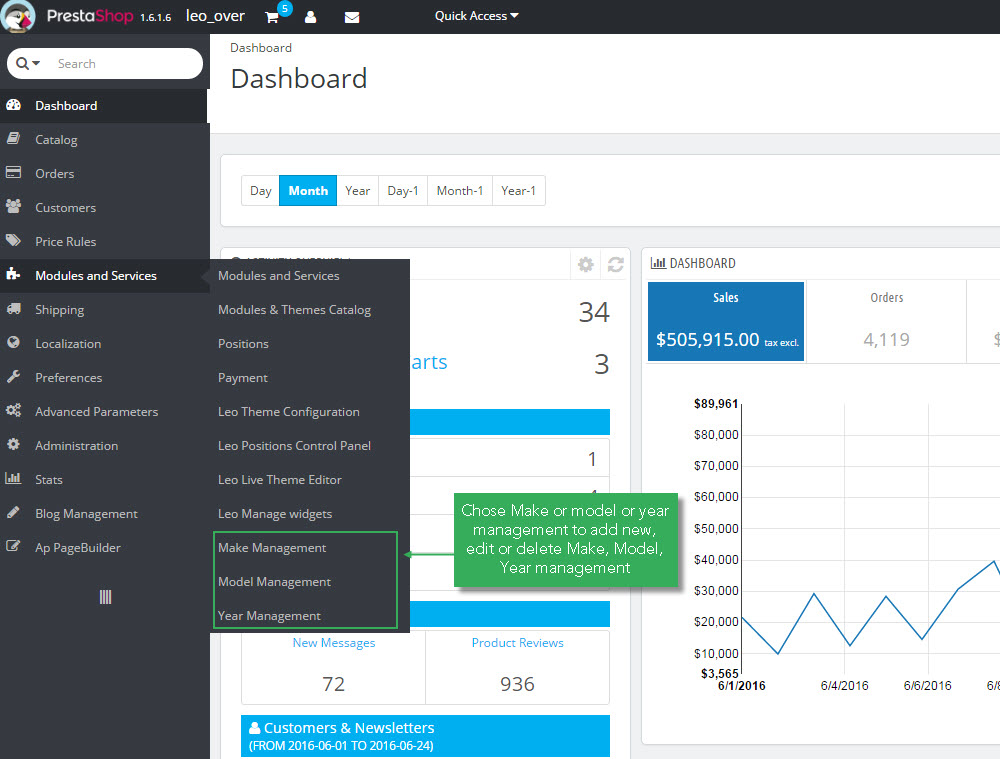Click the leo_over shop name link
The width and height of the screenshot is (1000, 759).
coord(215,16)
